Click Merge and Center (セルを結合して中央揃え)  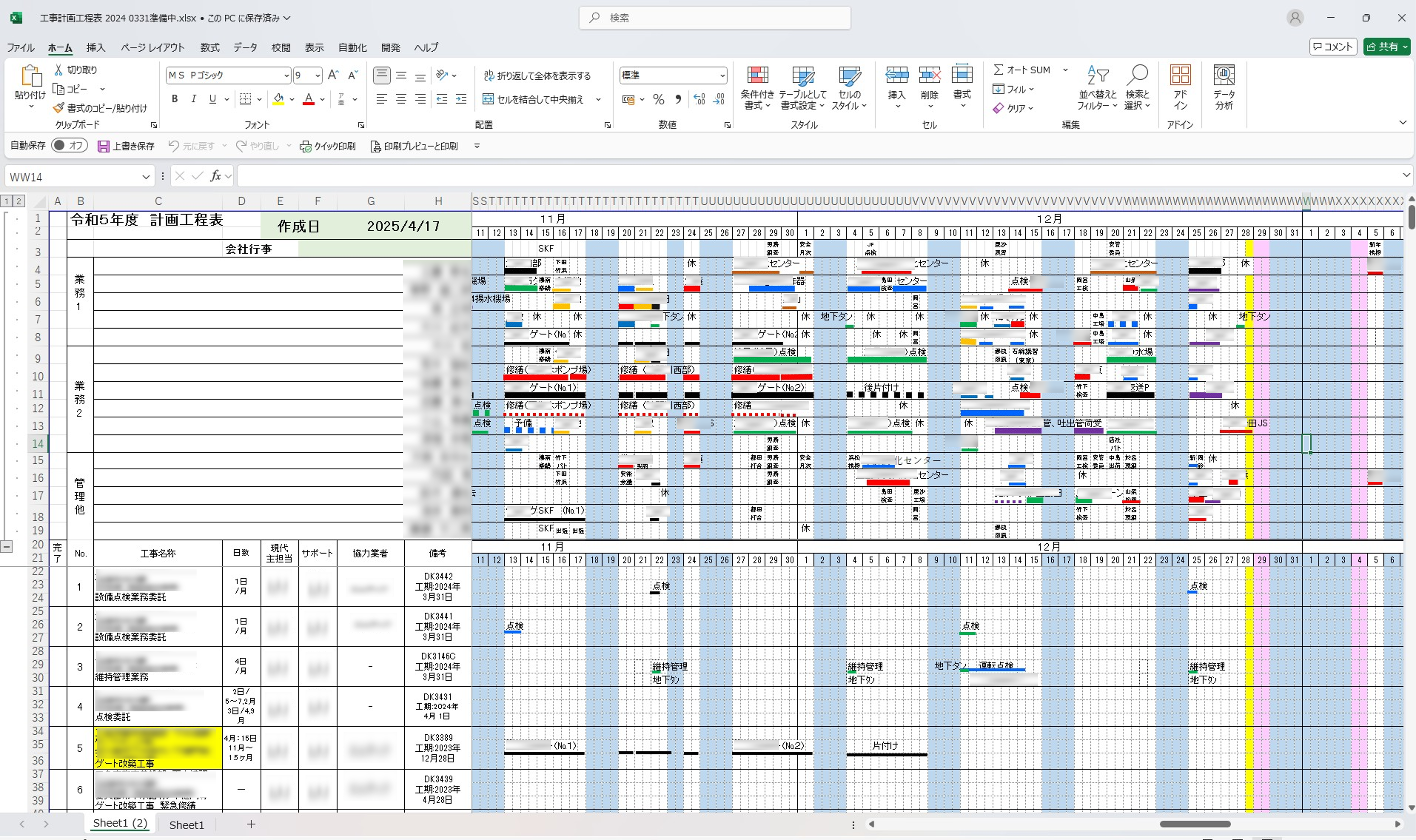tap(533, 100)
